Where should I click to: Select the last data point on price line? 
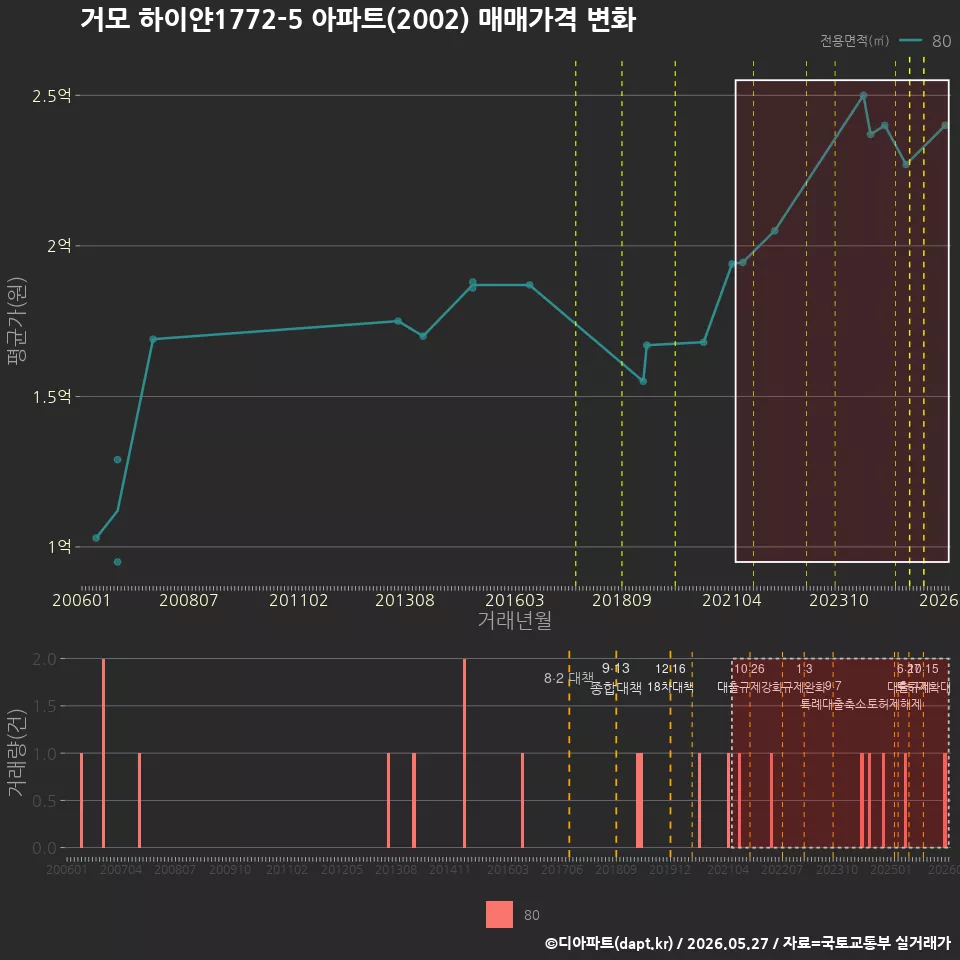(945, 126)
